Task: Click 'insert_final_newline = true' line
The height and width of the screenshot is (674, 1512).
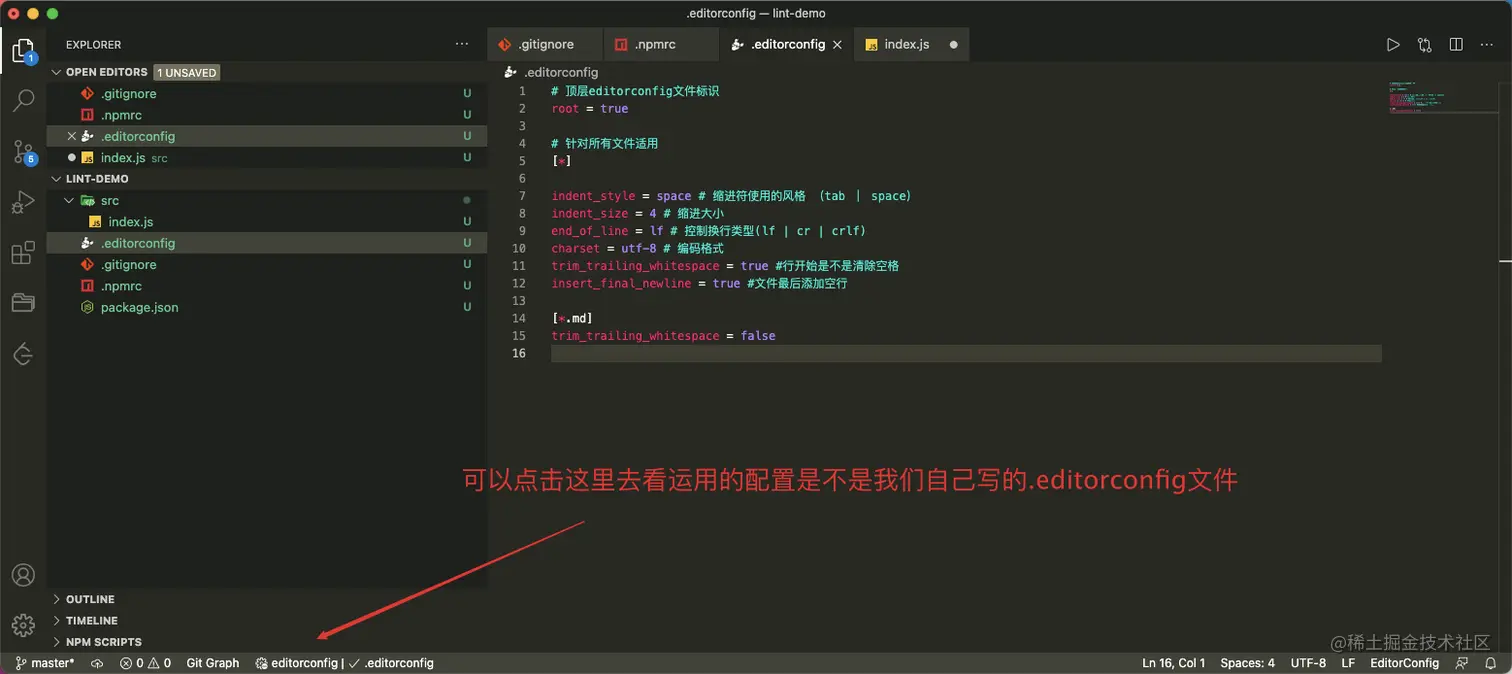Action: point(646,283)
